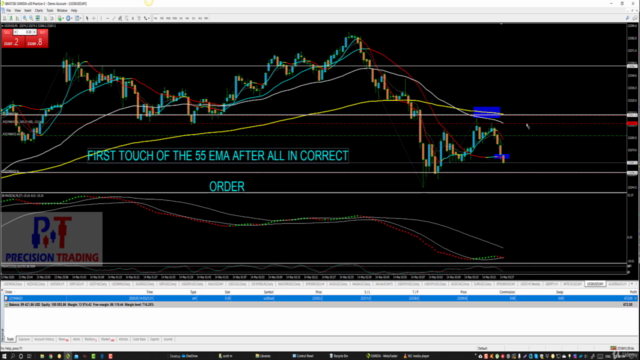The image size is (640, 360).
Task: Switch chart to D1 timeframe
Action: [193, 18]
